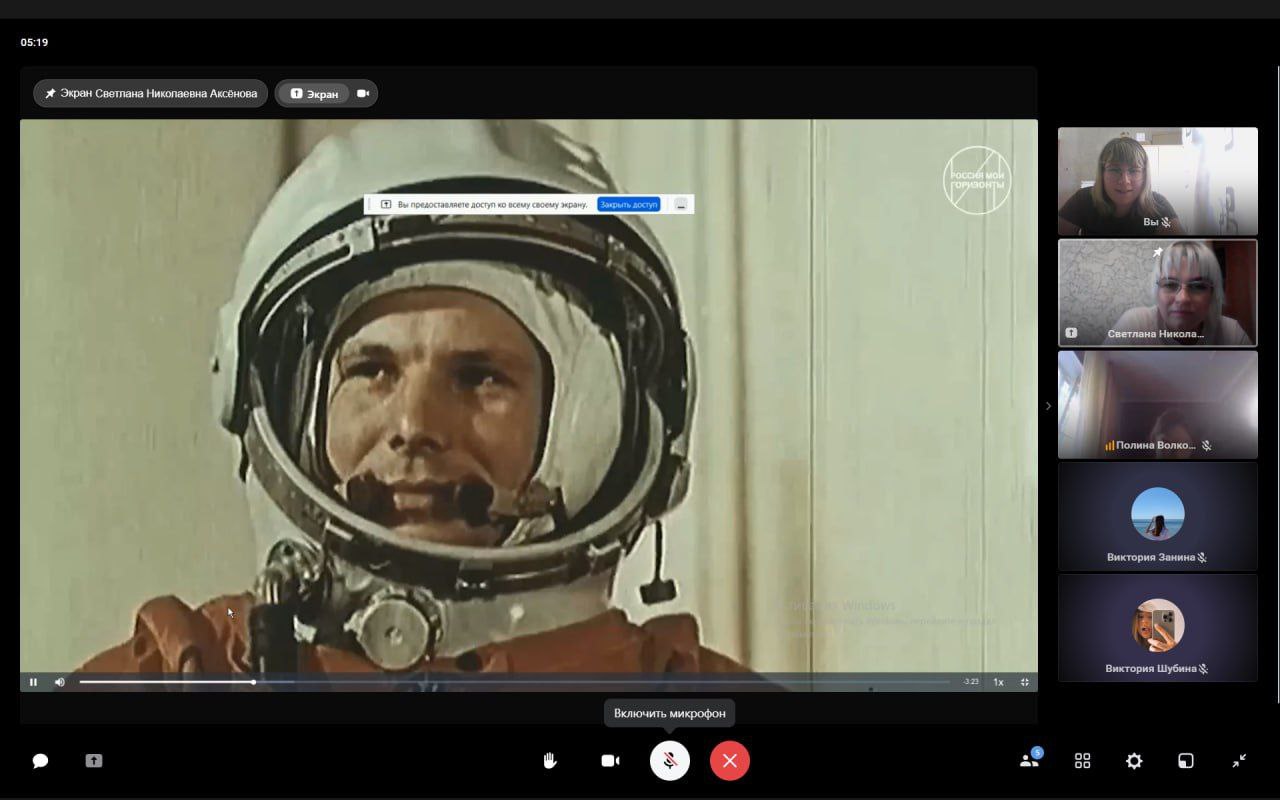Open settings gear icon
Screen dimensions: 1280x800
pyautogui.click(x=1134, y=761)
